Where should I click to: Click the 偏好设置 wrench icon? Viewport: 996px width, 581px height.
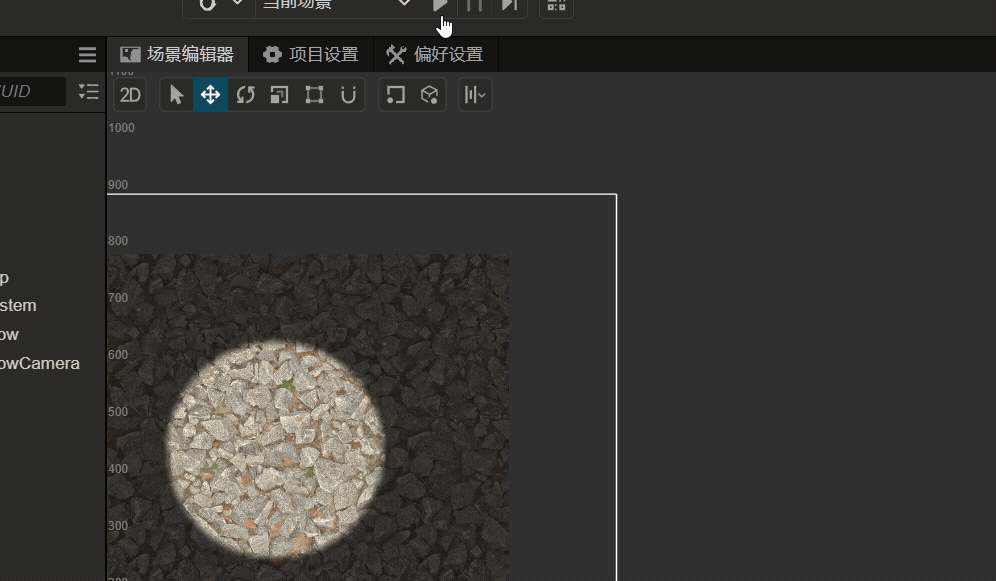396,55
